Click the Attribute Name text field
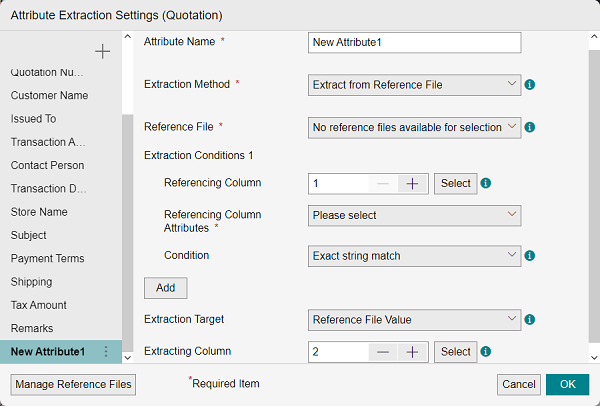 [414, 42]
